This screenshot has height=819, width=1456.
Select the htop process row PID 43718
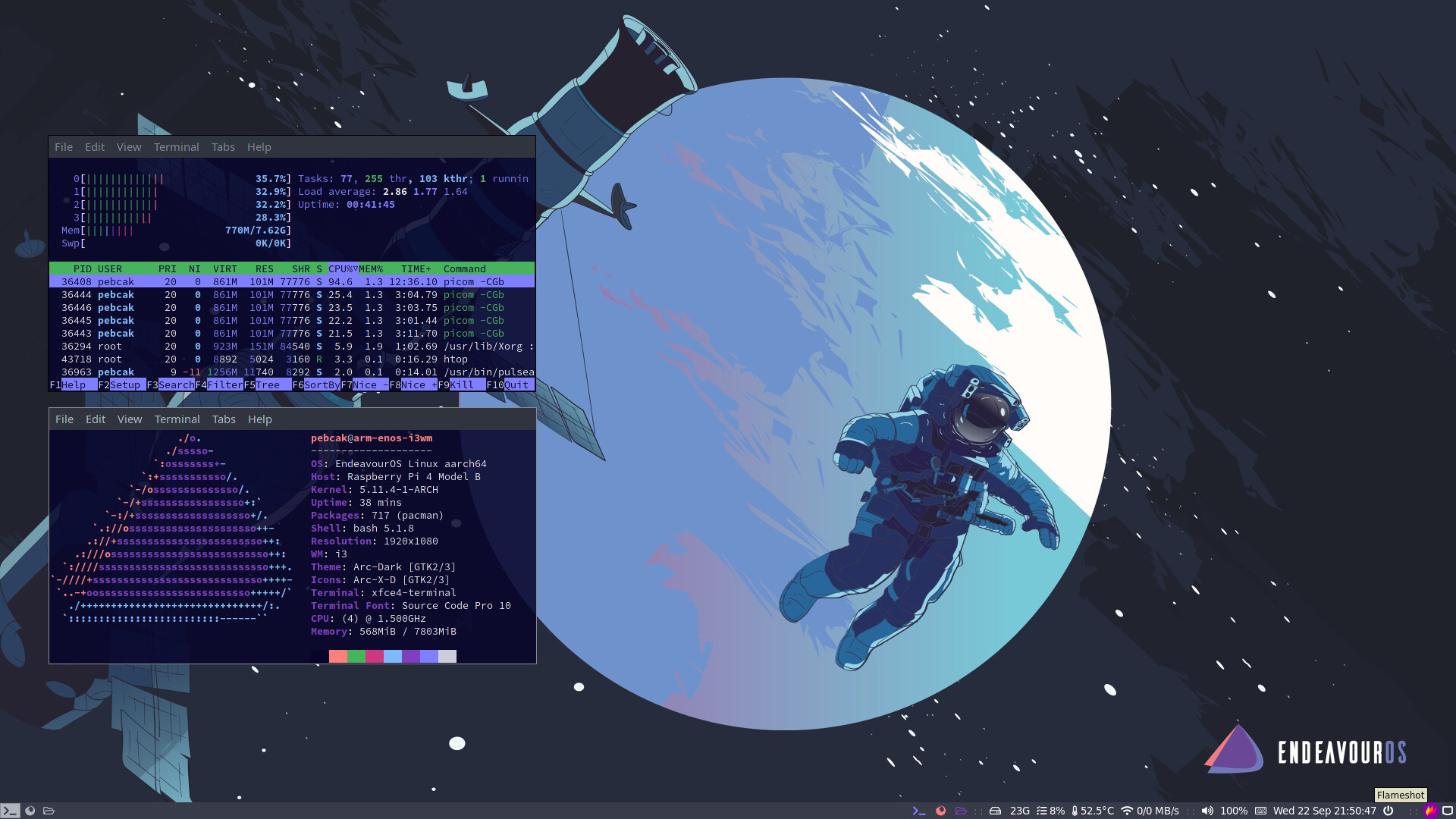coord(292,359)
